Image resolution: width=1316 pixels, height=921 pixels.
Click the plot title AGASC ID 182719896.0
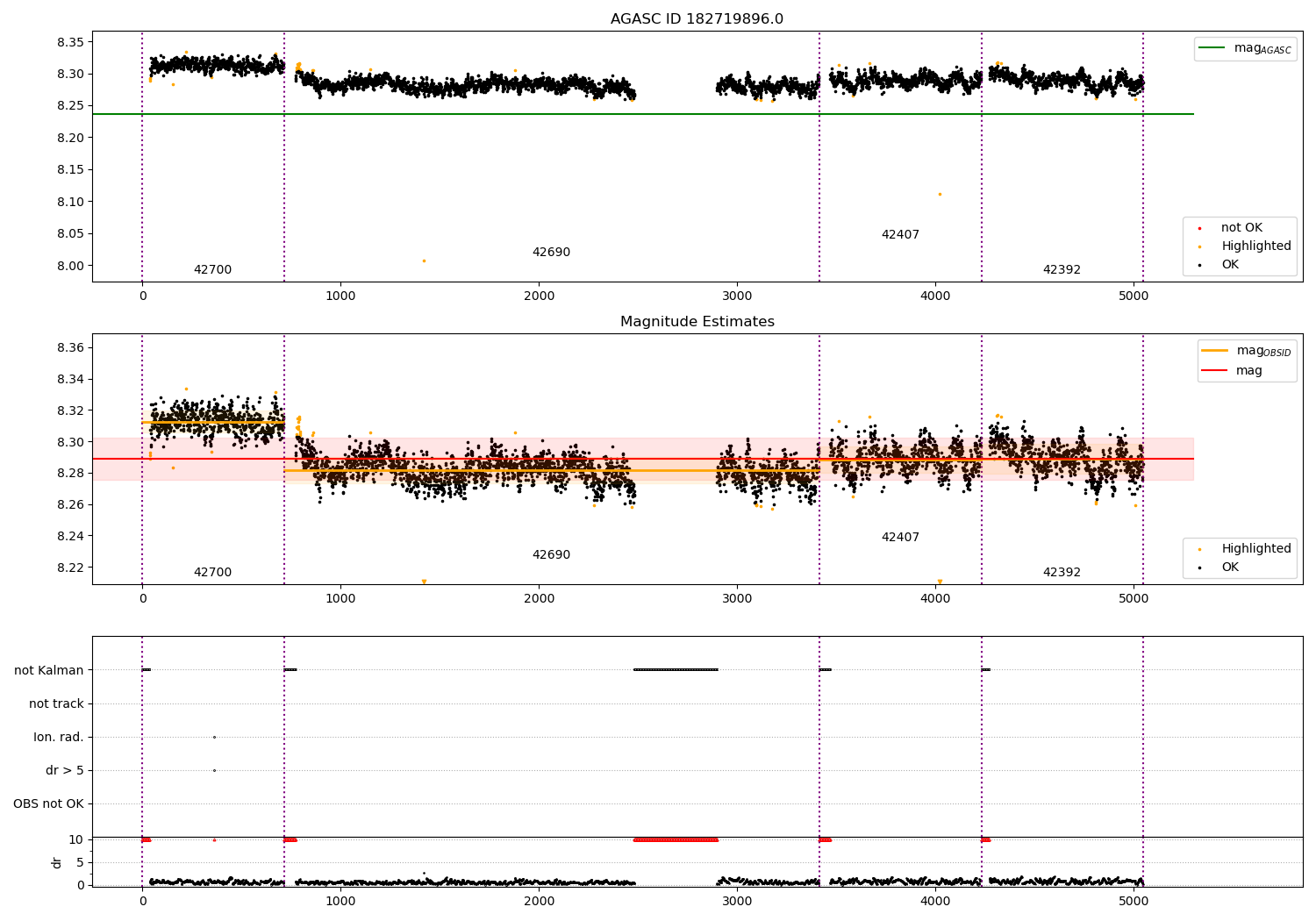point(697,19)
